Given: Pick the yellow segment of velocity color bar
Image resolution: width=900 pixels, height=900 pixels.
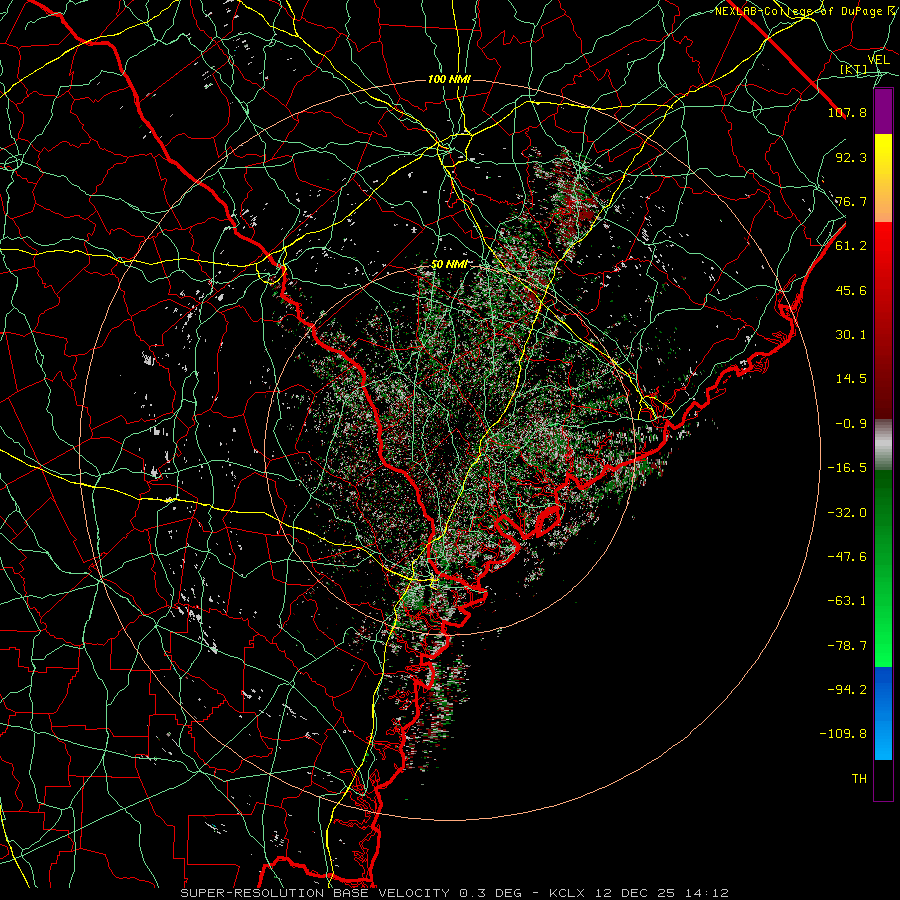Looking at the screenshot, I should pyautogui.click(x=883, y=178).
